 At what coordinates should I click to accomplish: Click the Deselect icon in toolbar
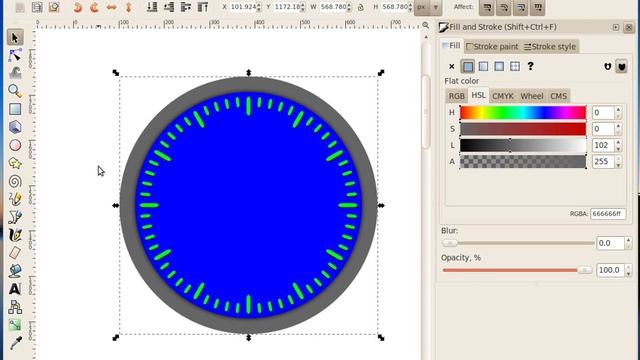click(54, 7)
